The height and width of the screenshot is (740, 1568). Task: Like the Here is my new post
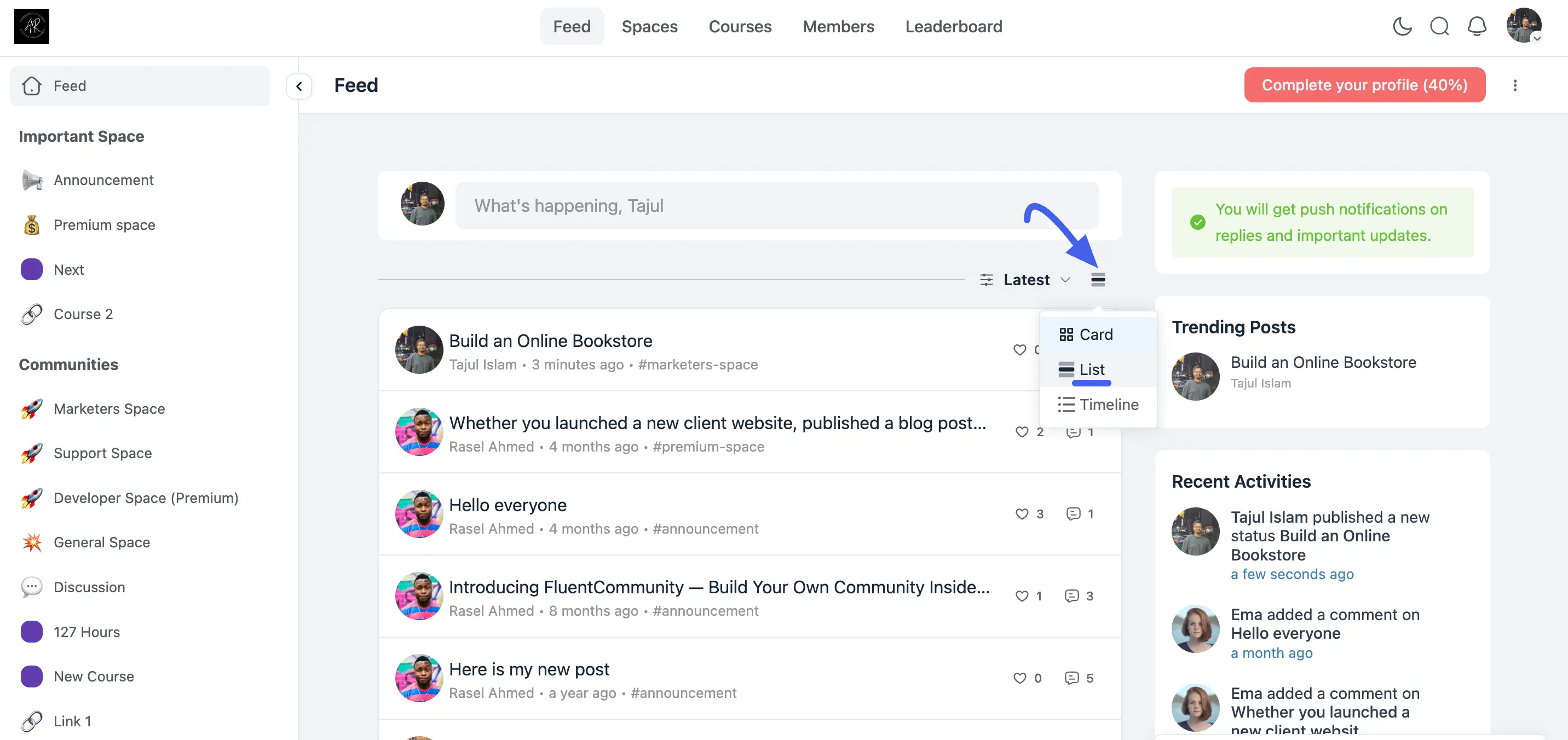coord(1020,678)
